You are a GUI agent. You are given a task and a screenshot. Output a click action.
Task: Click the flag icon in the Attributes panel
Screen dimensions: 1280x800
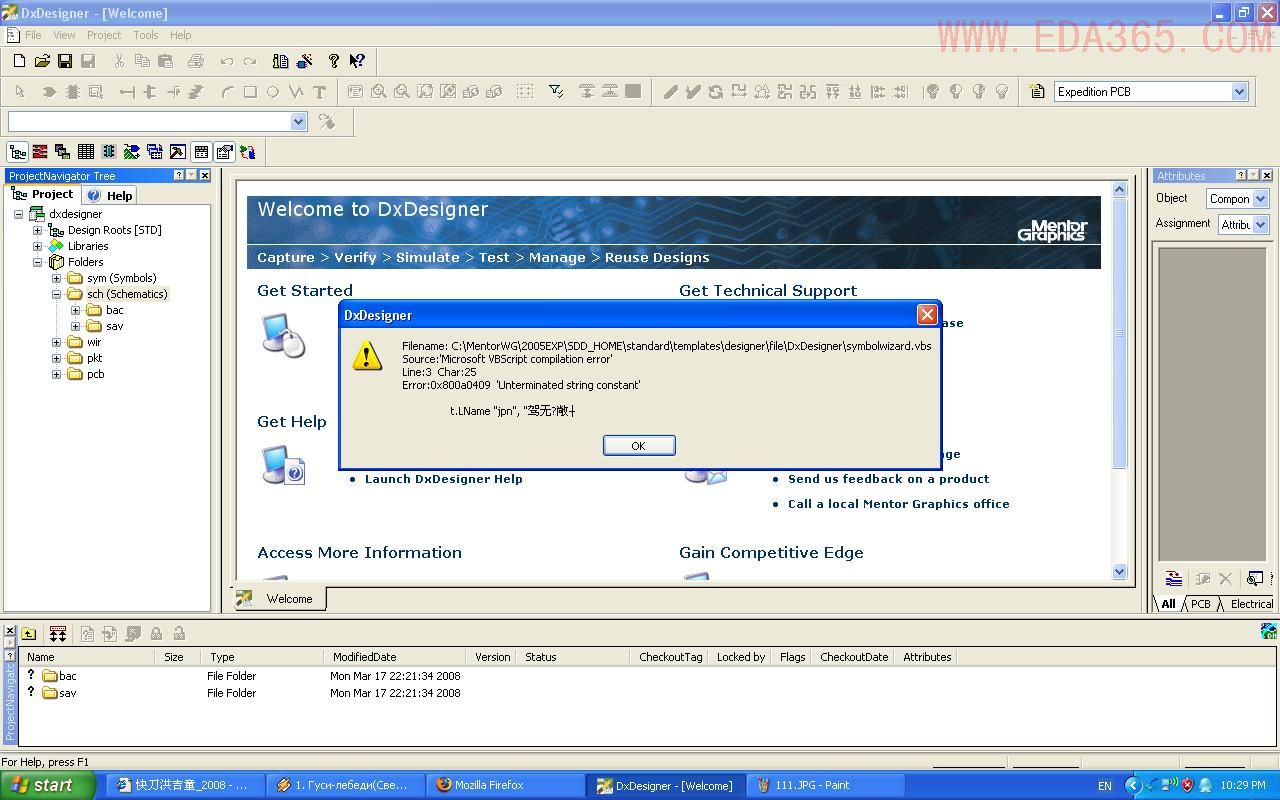click(x=1174, y=578)
